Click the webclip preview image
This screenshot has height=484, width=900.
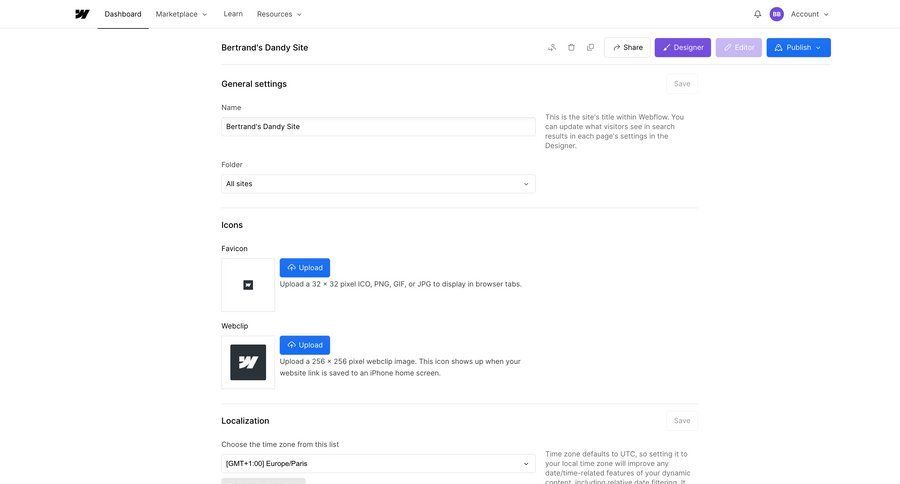(x=248, y=362)
